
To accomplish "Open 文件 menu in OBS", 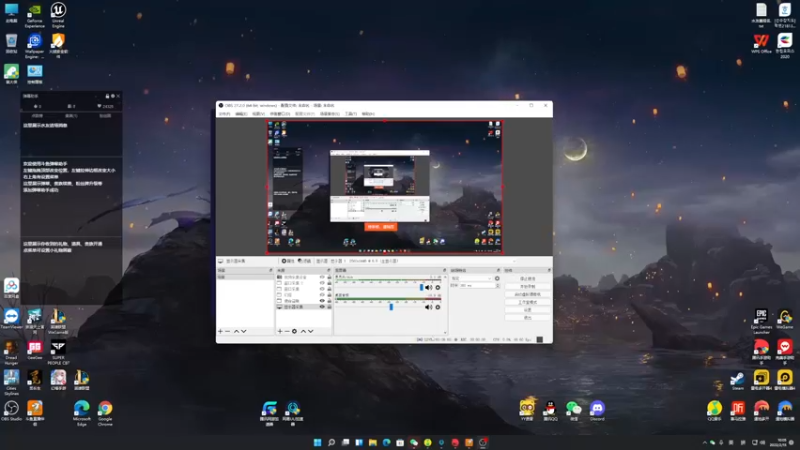I will pos(224,114).
